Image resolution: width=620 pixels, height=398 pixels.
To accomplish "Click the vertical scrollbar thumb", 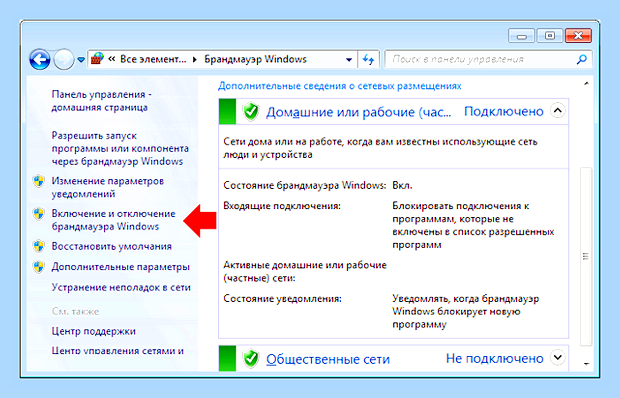I will (x=586, y=256).
